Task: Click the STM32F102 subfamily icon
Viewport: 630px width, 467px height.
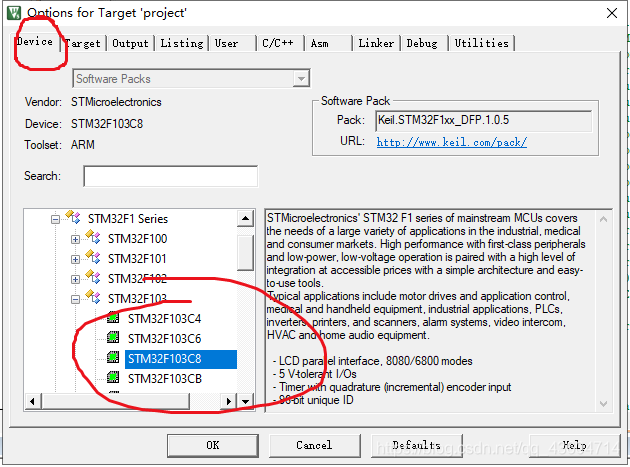Action: coord(93,278)
